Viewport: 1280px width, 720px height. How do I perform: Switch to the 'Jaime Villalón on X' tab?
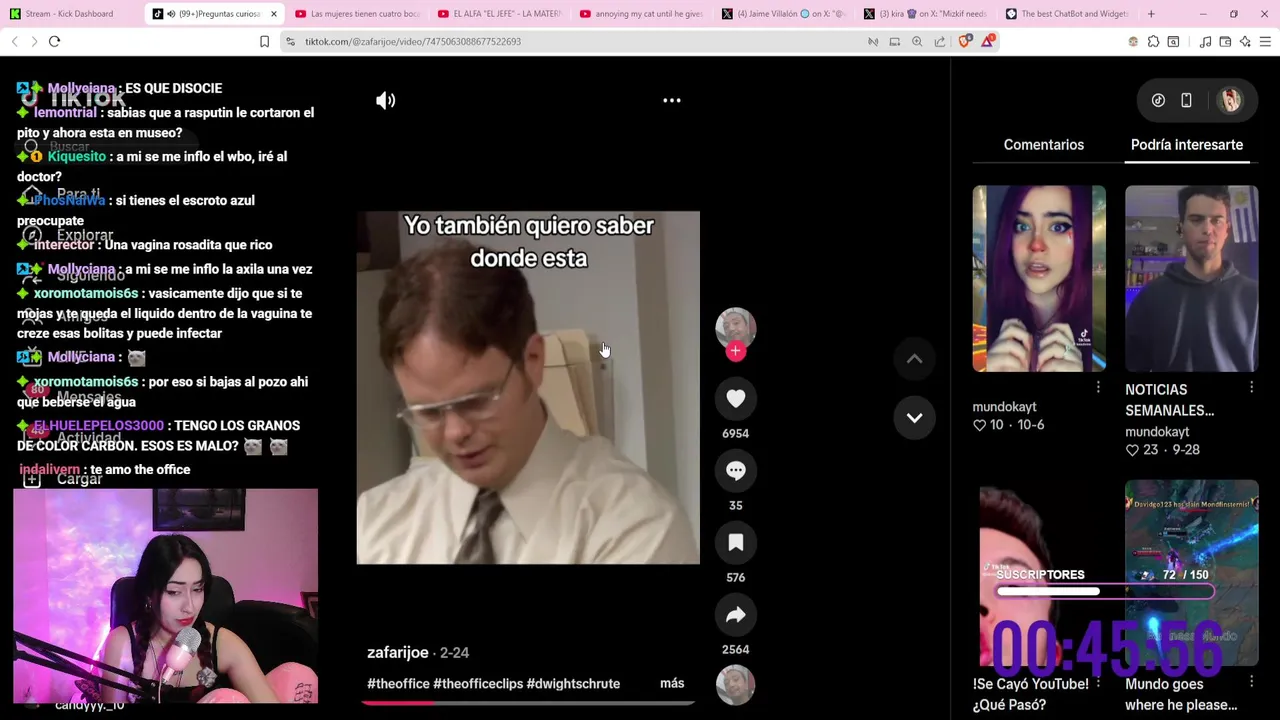785,14
